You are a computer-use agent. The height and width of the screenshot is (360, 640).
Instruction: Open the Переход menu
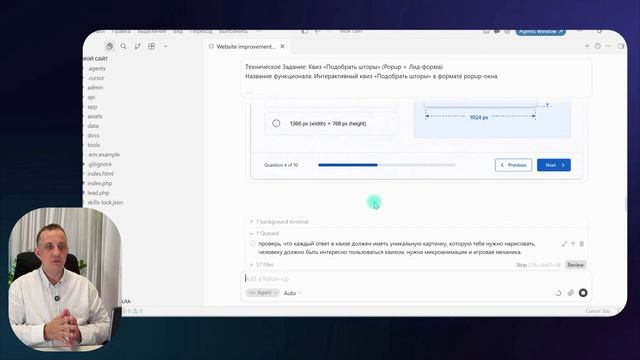click(201, 31)
